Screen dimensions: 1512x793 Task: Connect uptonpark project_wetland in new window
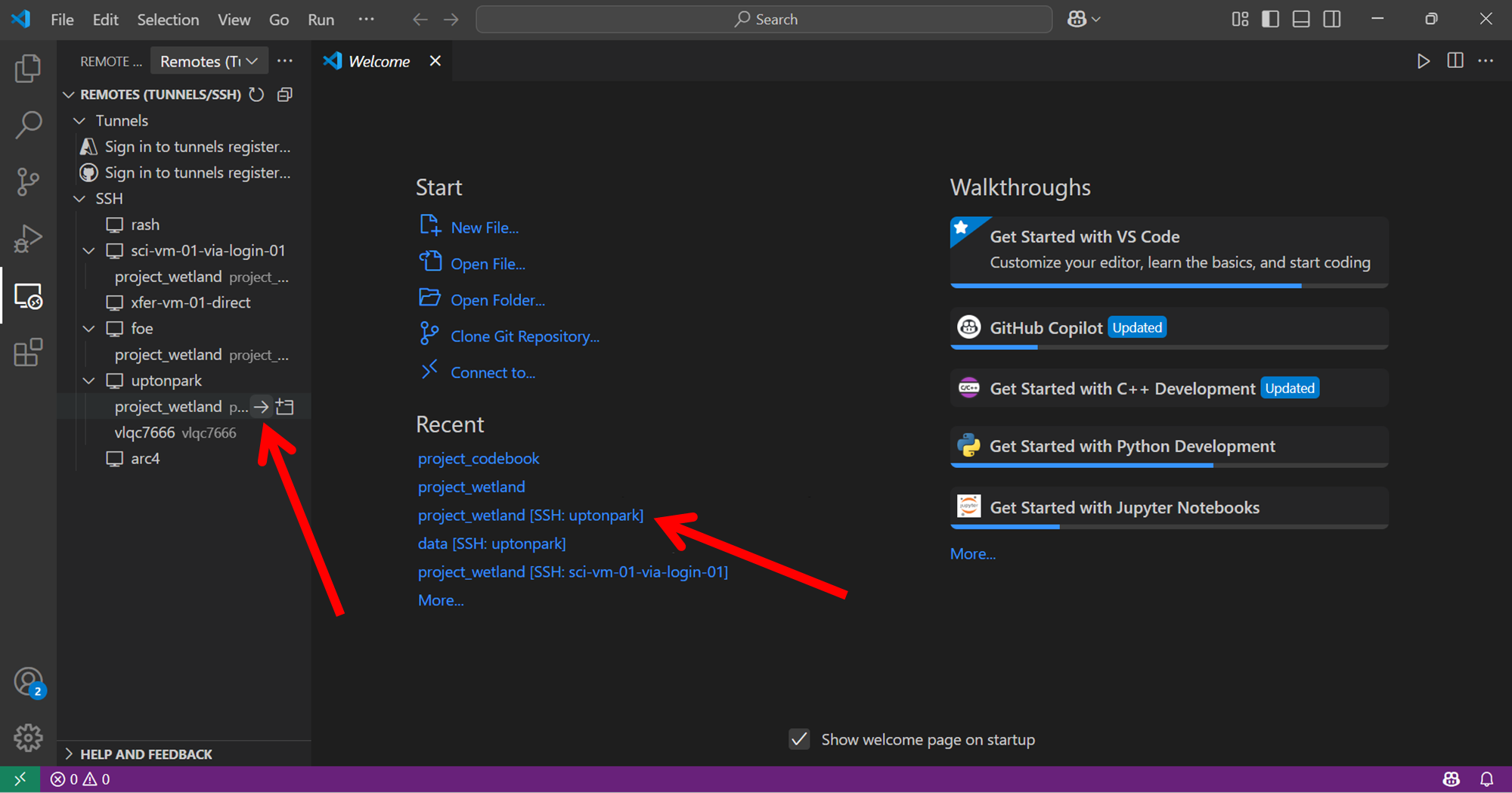tap(285, 407)
